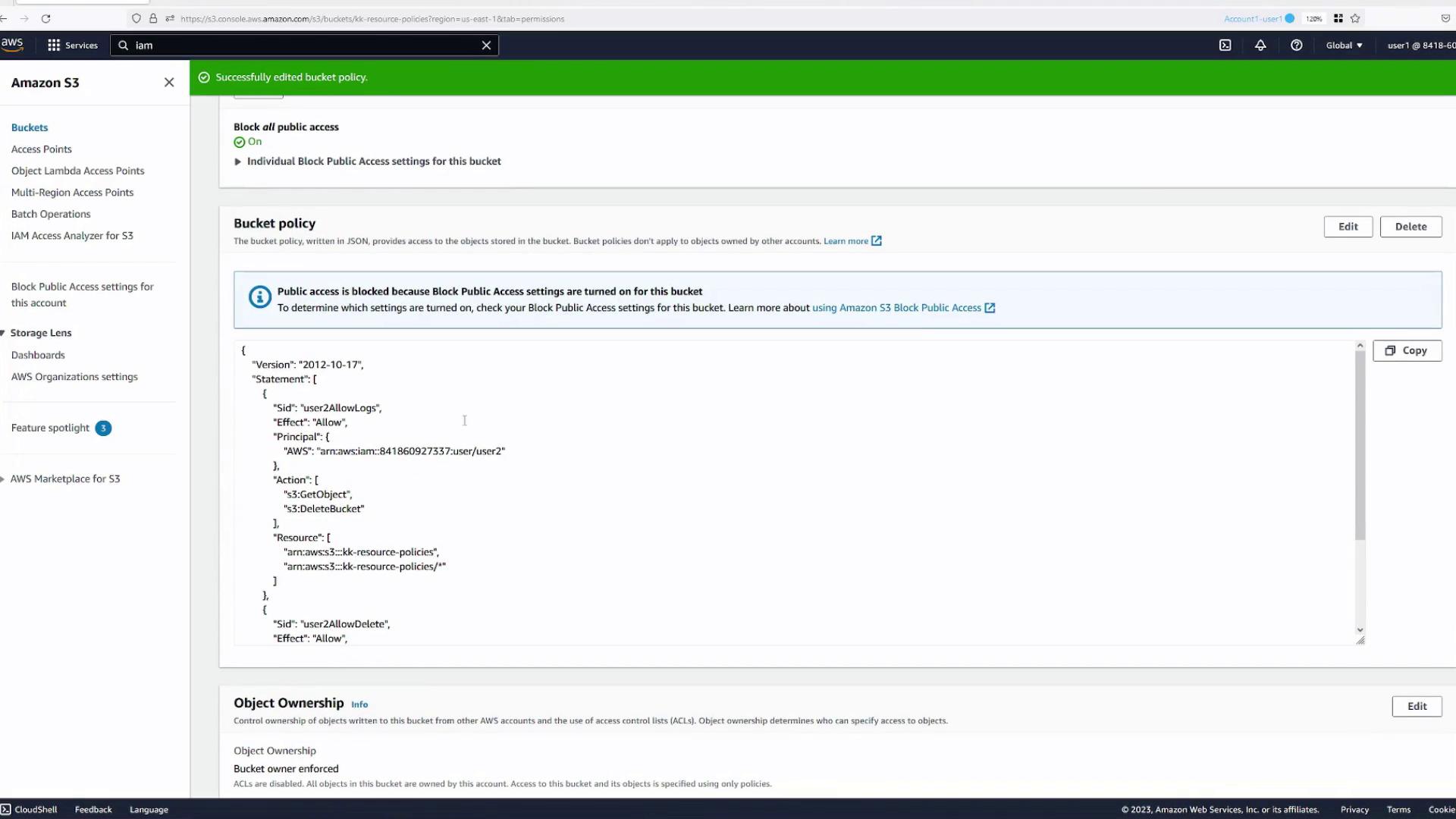Click the search input field containing iam

click(303, 45)
